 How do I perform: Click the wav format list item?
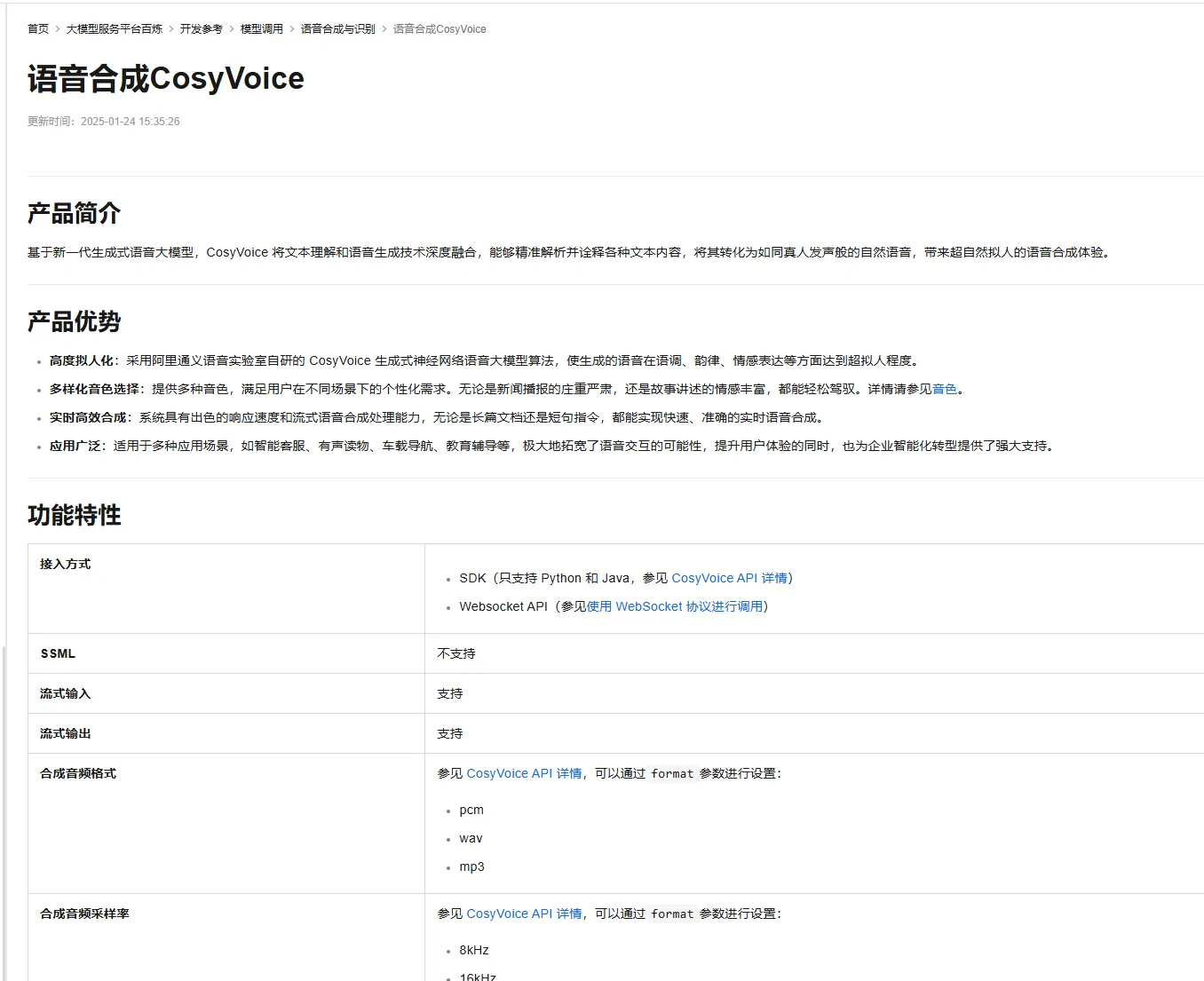click(x=471, y=838)
